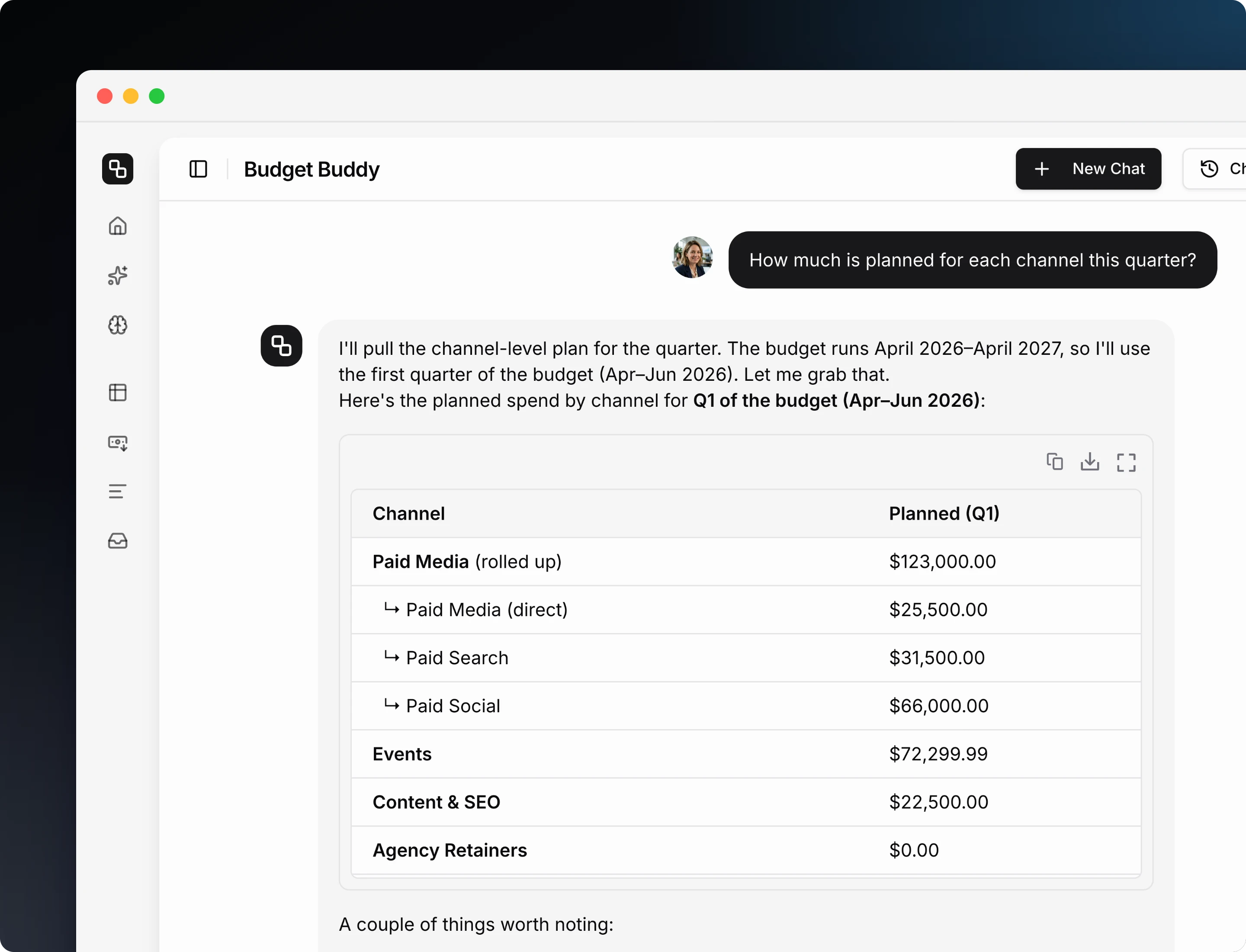Select the Content & SEO row label
Image resolution: width=1246 pixels, height=952 pixels.
pos(436,802)
